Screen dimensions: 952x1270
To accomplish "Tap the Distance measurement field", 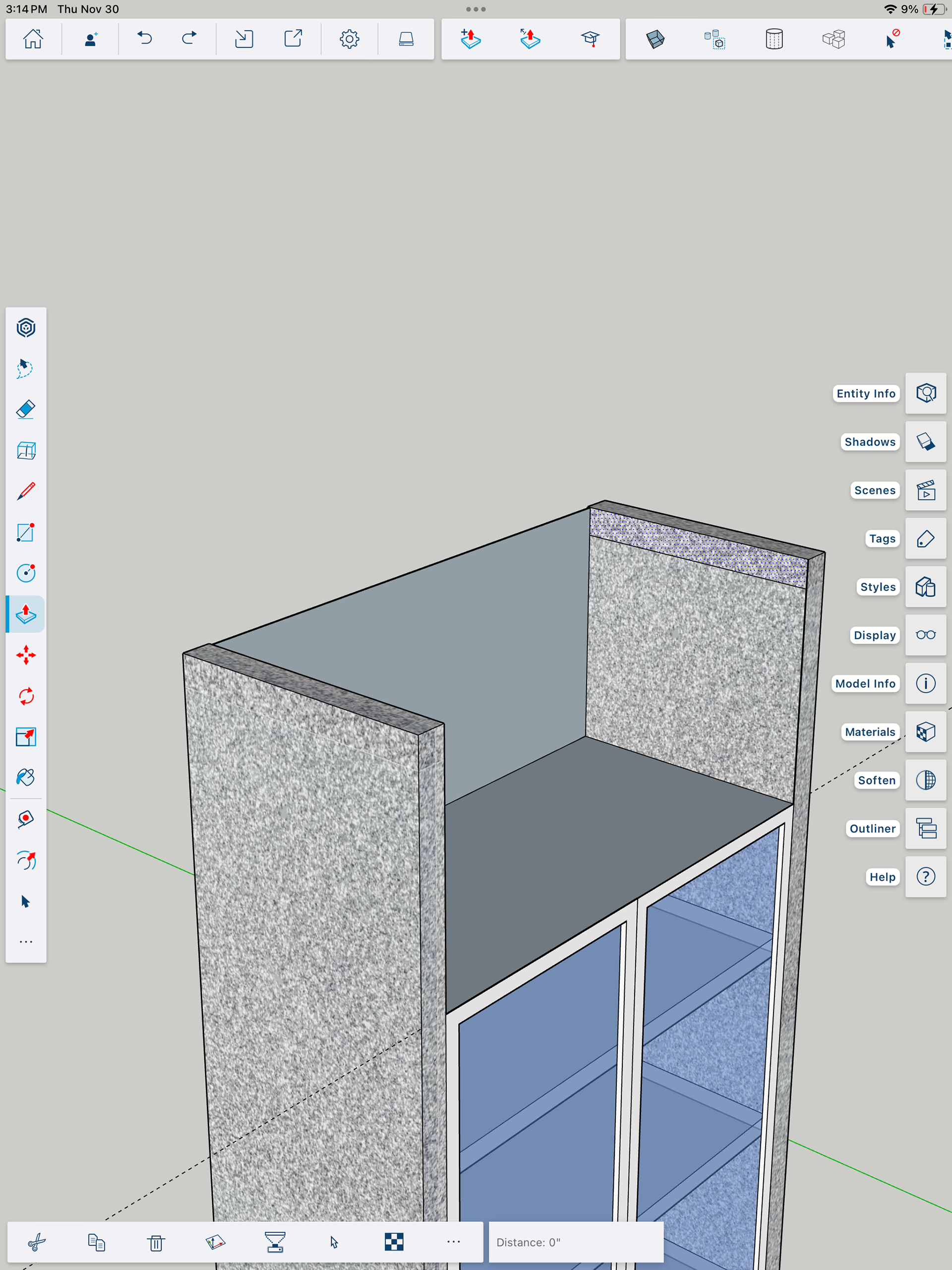I will (x=576, y=1242).
